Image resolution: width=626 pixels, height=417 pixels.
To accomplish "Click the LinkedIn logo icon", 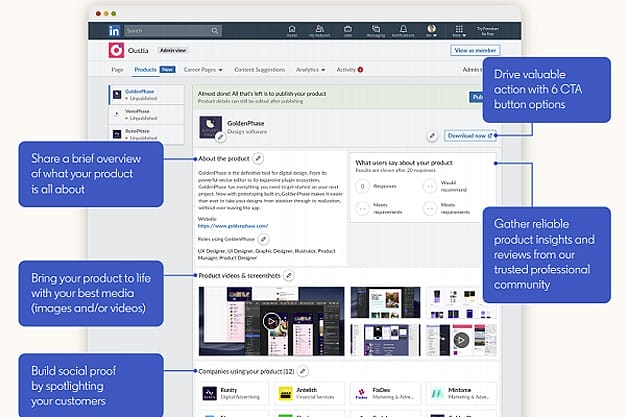I will [115, 31].
